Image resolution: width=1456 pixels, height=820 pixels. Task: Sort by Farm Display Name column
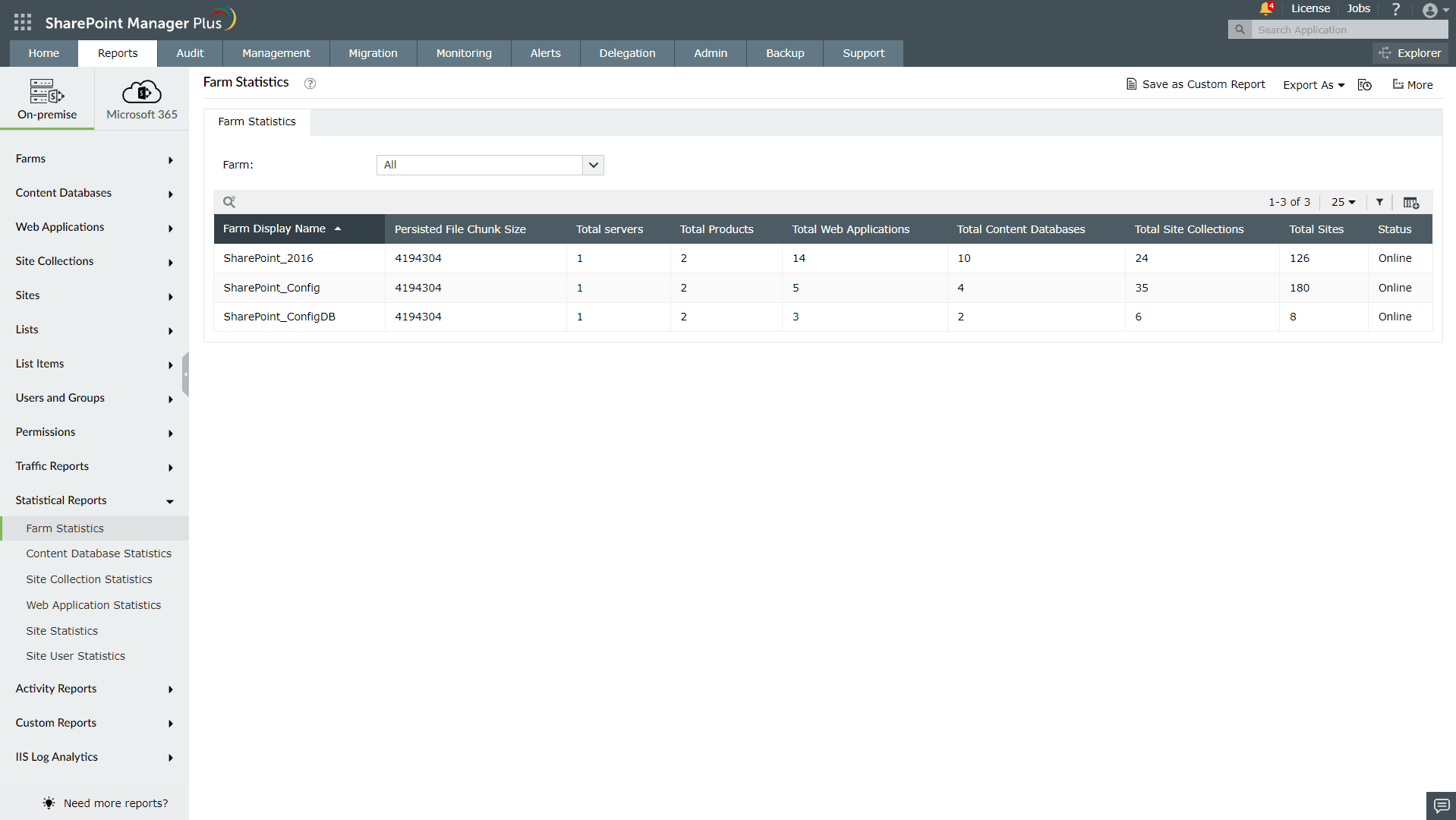(x=299, y=229)
